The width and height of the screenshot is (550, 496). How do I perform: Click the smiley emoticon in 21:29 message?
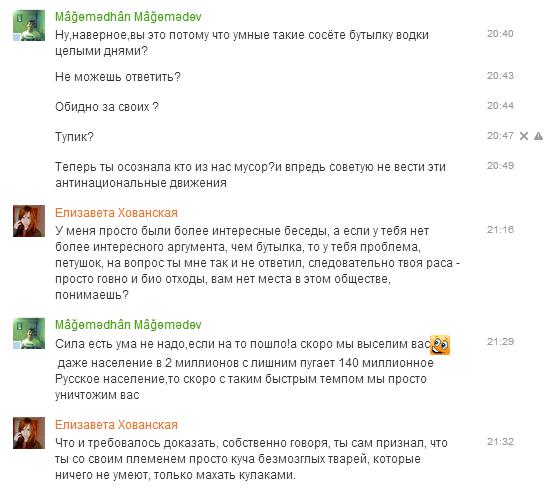(x=440, y=345)
